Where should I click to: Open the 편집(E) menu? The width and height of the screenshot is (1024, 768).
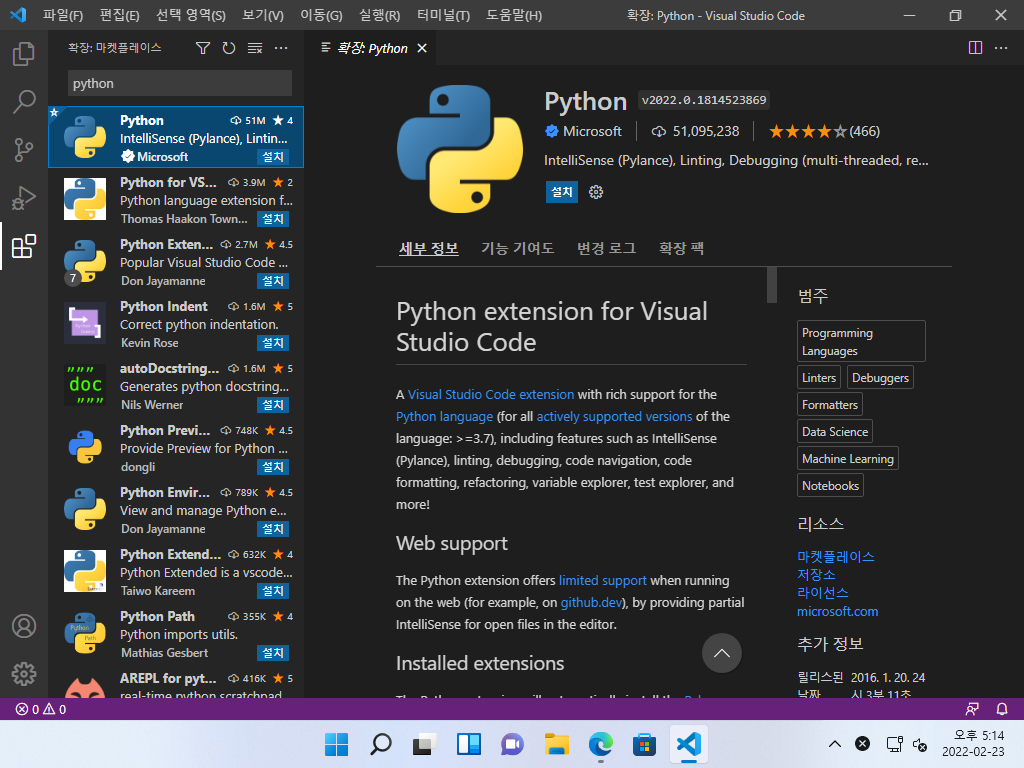pos(120,15)
